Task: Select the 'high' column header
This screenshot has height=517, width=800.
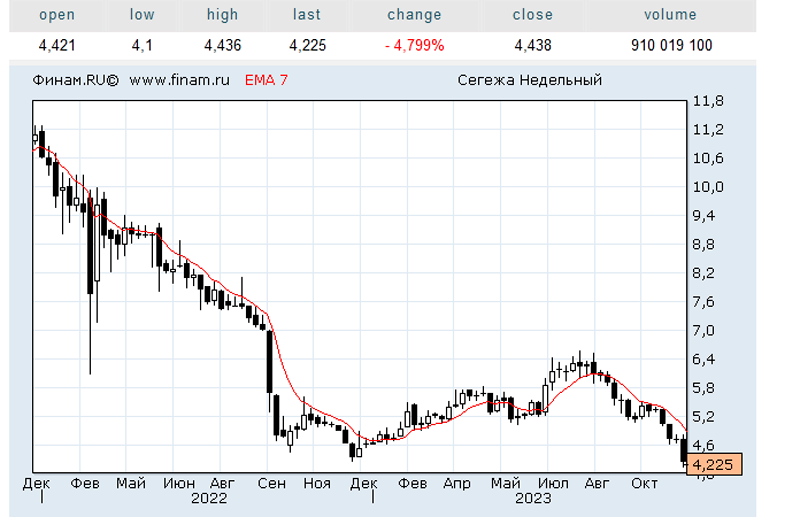Action: [x=222, y=15]
